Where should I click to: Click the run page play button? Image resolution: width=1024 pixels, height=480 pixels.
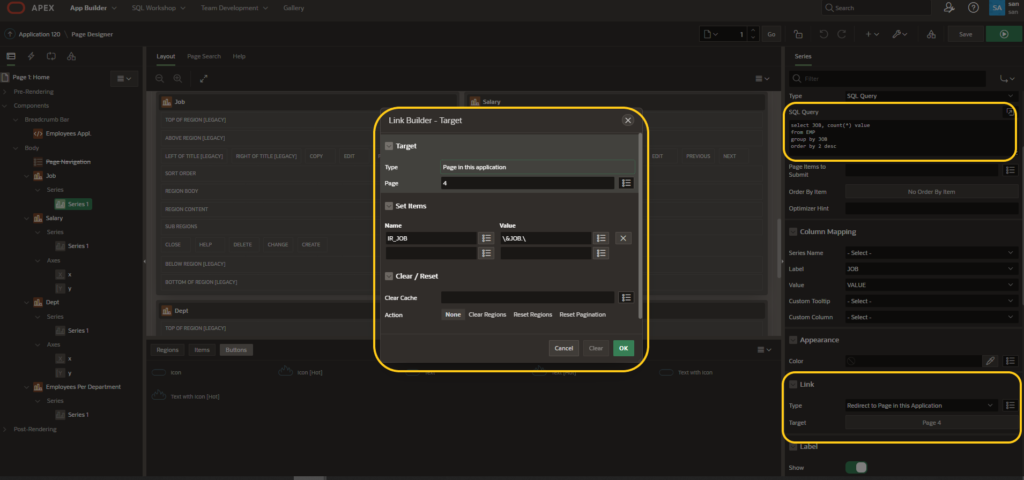pyautogui.click(x=1003, y=34)
